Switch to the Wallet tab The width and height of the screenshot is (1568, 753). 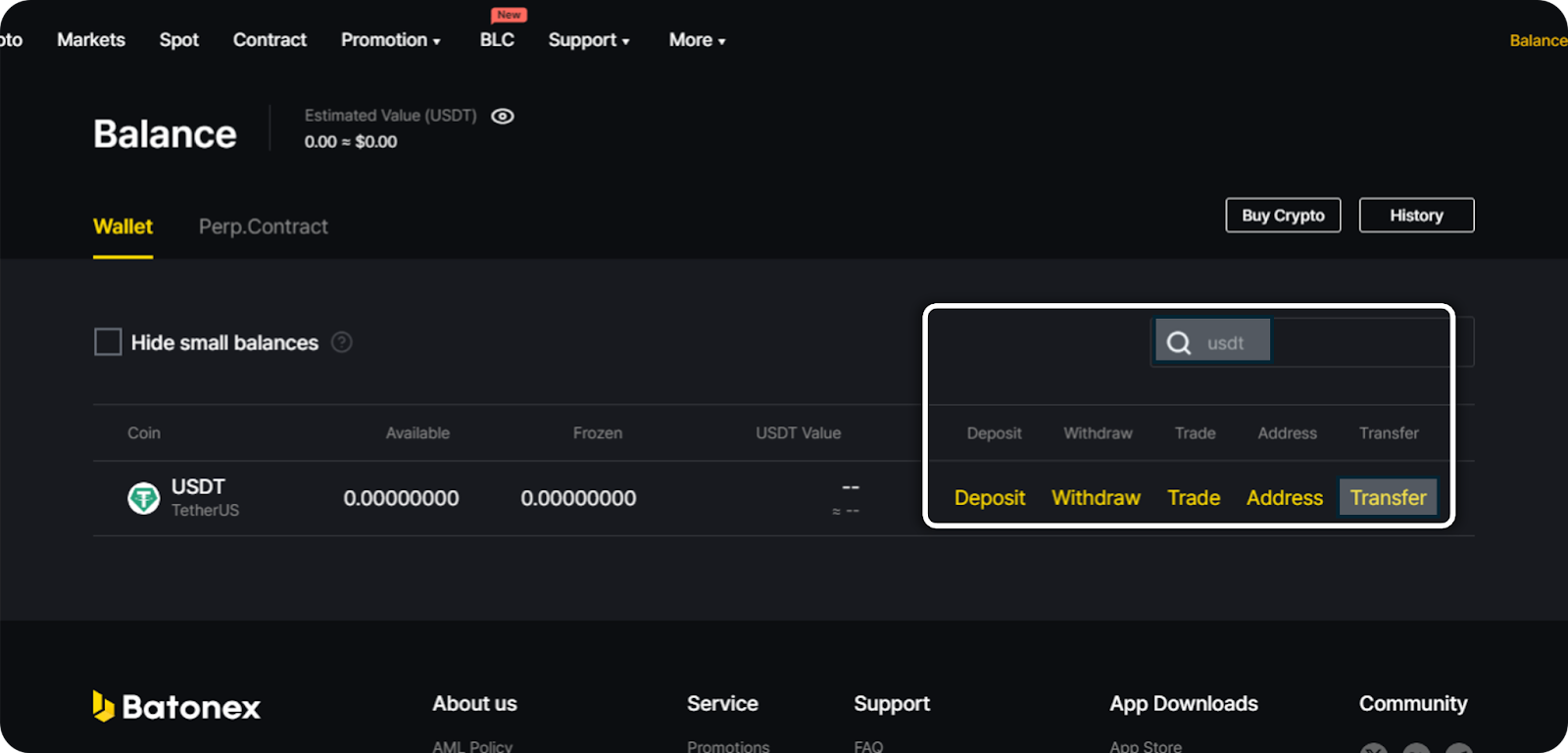(122, 226)
